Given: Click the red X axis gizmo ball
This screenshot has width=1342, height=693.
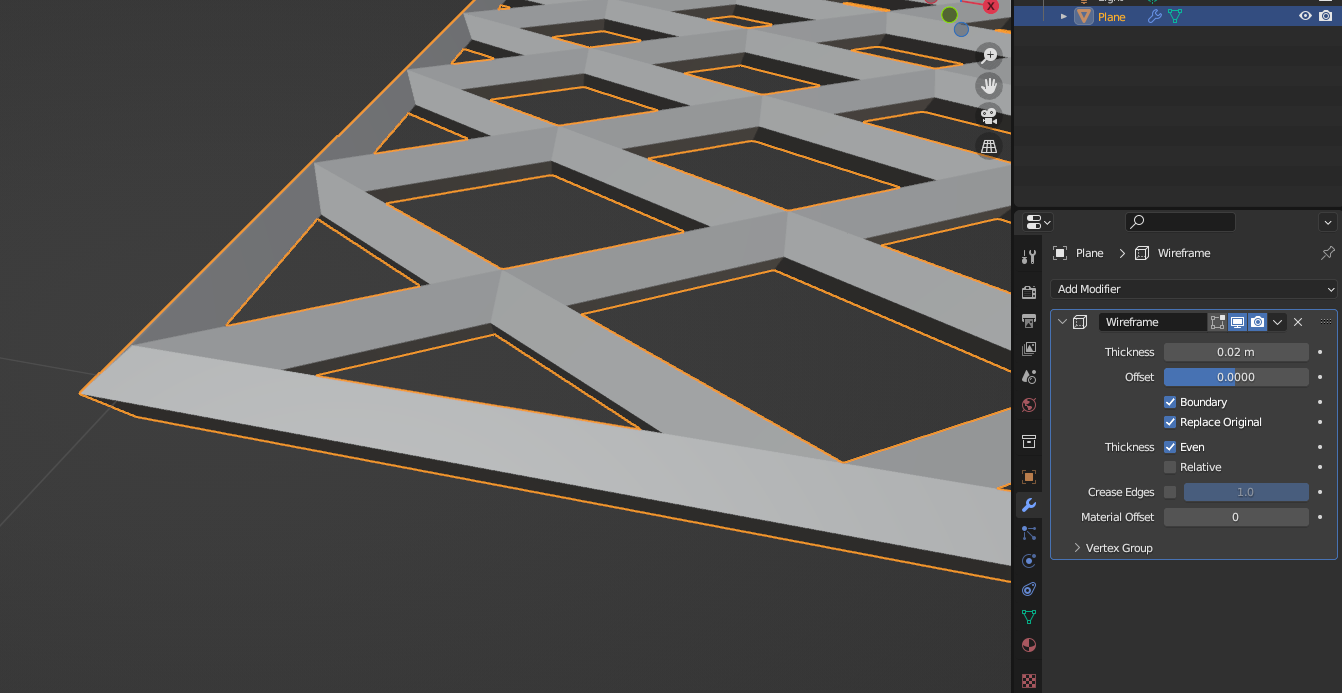Looking at the screenshot, I should click(x=991, y=6).
